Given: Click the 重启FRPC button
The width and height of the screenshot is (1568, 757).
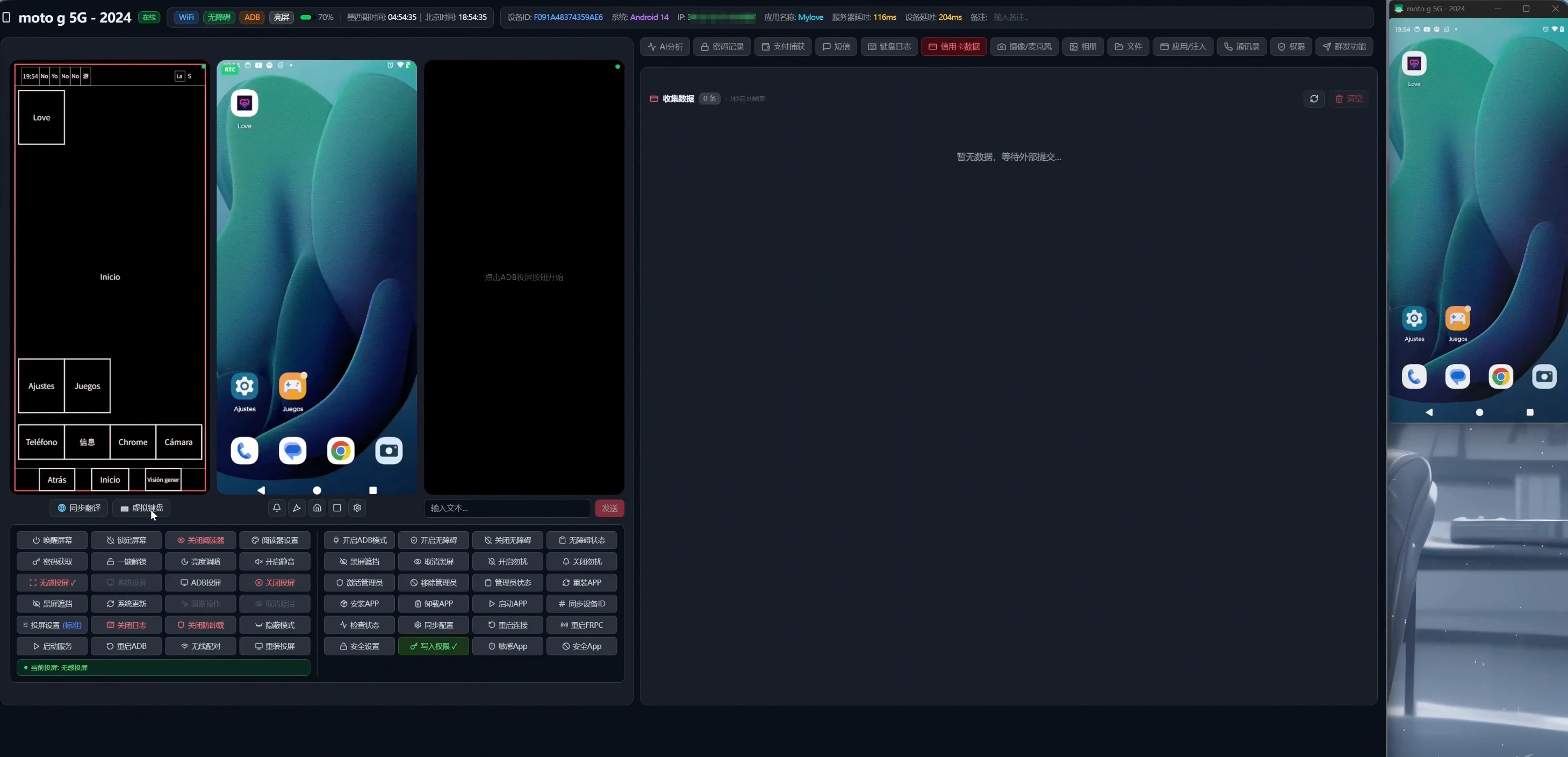Looking at the screenshot, I should (581, 625).
